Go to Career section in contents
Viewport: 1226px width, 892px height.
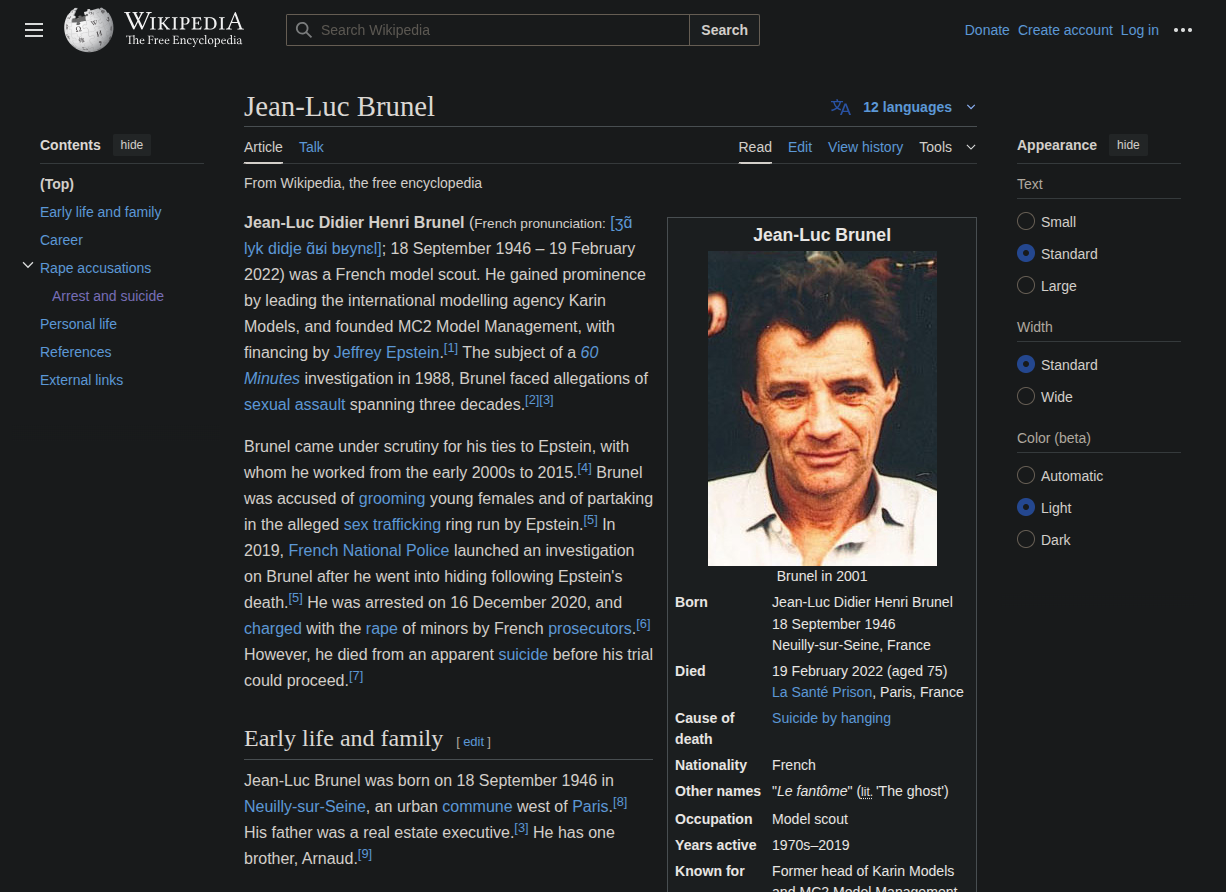click(x=61, y=240)
